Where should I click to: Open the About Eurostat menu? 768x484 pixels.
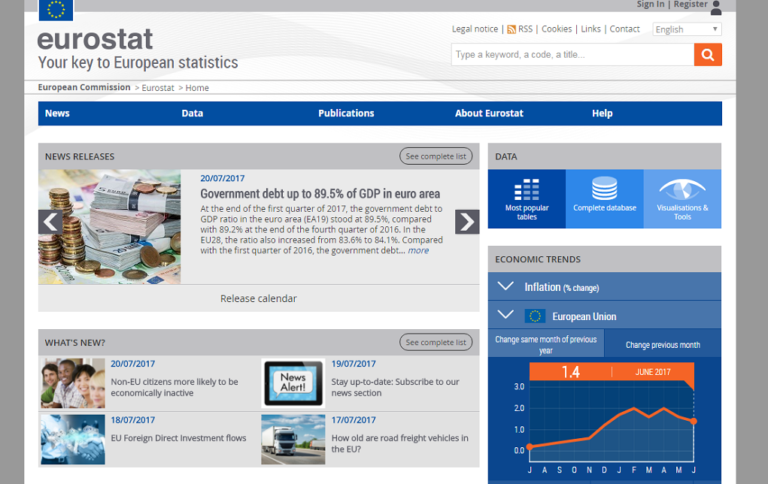coord(489,113)
